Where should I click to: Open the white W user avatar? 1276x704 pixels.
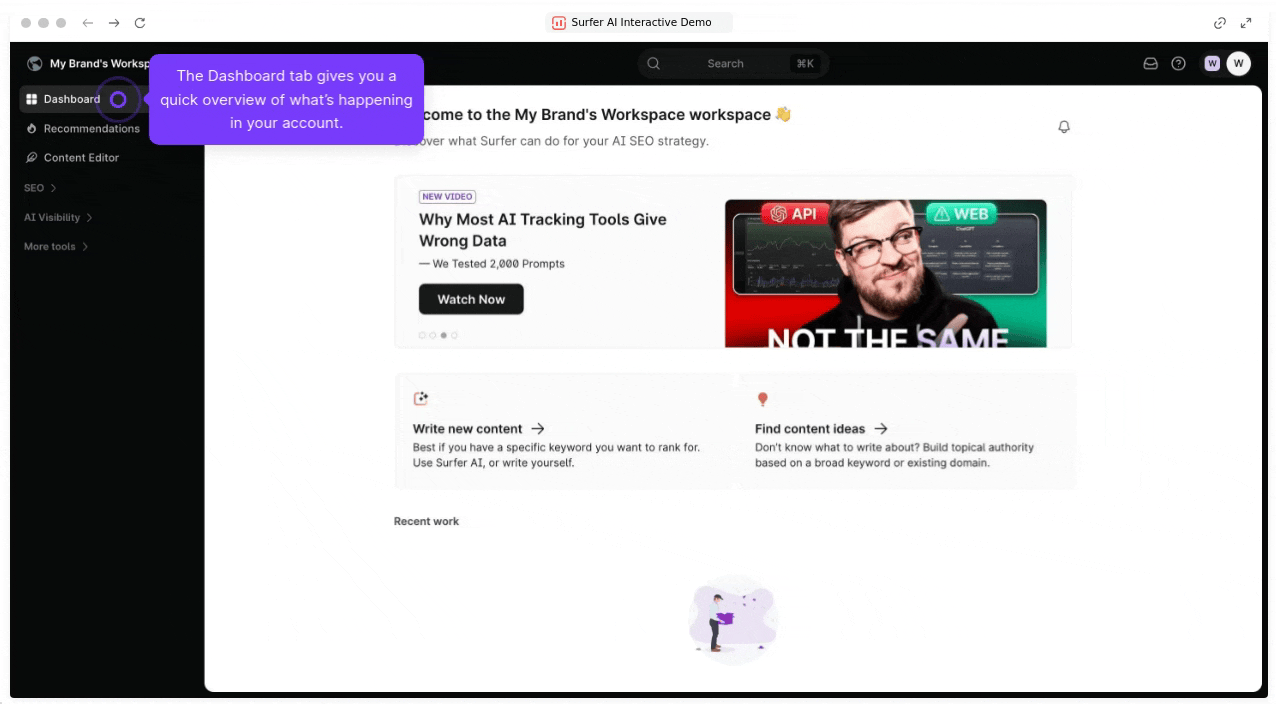pos(1238,63)
